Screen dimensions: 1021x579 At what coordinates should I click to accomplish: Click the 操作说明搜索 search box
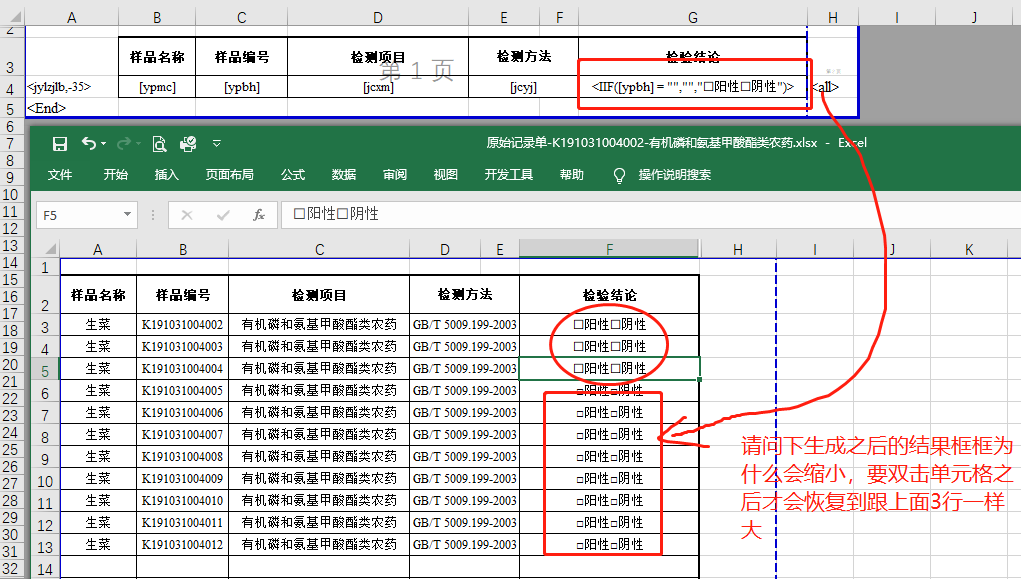tap(675, 175)
